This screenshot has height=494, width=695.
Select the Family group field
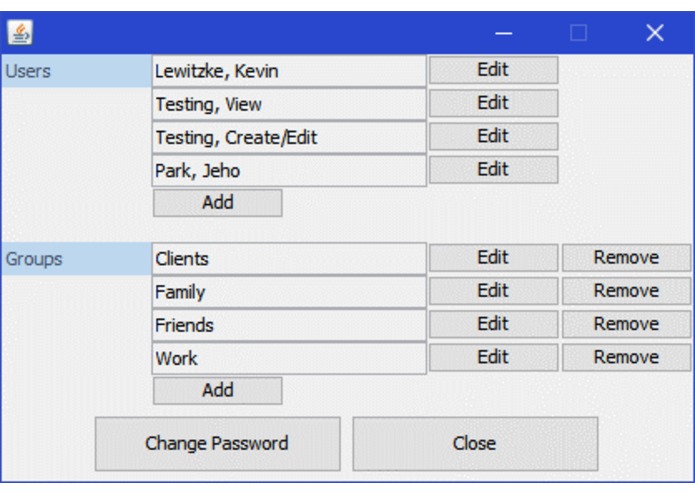[289, 292]
